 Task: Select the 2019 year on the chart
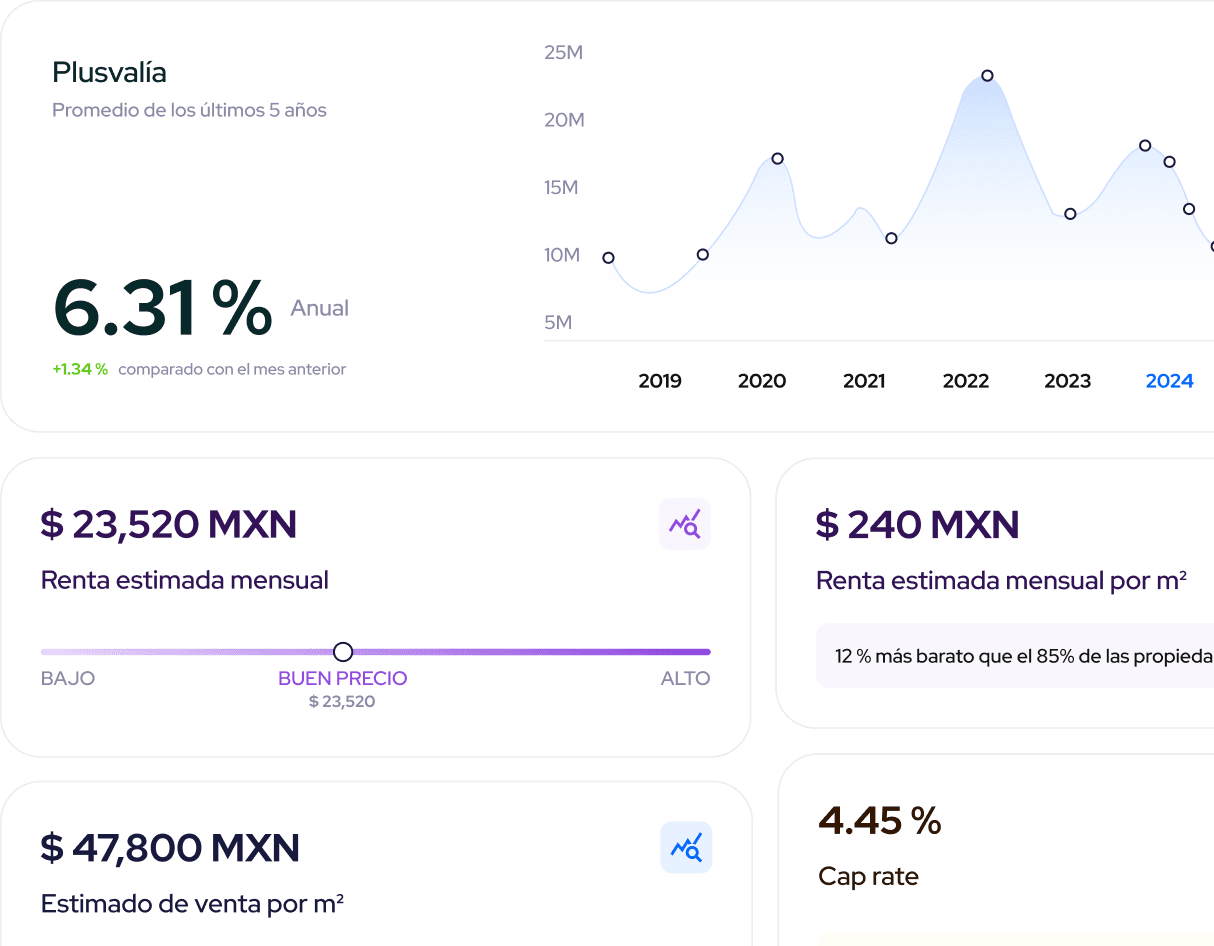659,381
